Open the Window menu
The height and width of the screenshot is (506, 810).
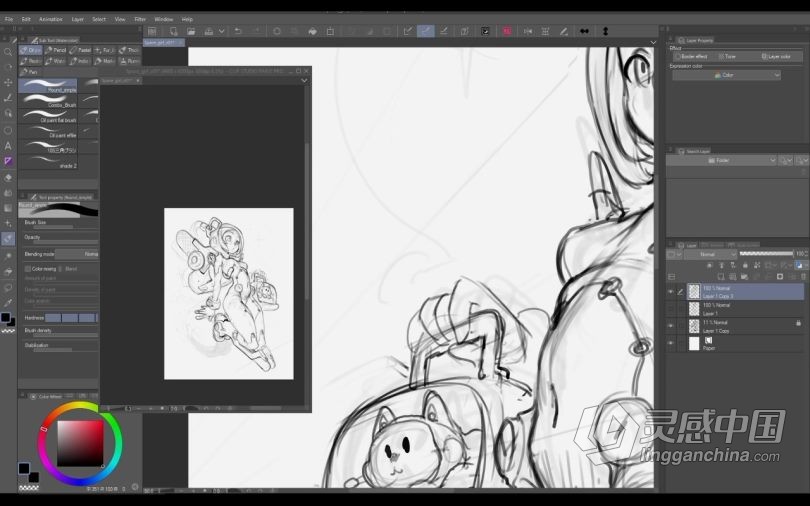(x=164, y=19)
